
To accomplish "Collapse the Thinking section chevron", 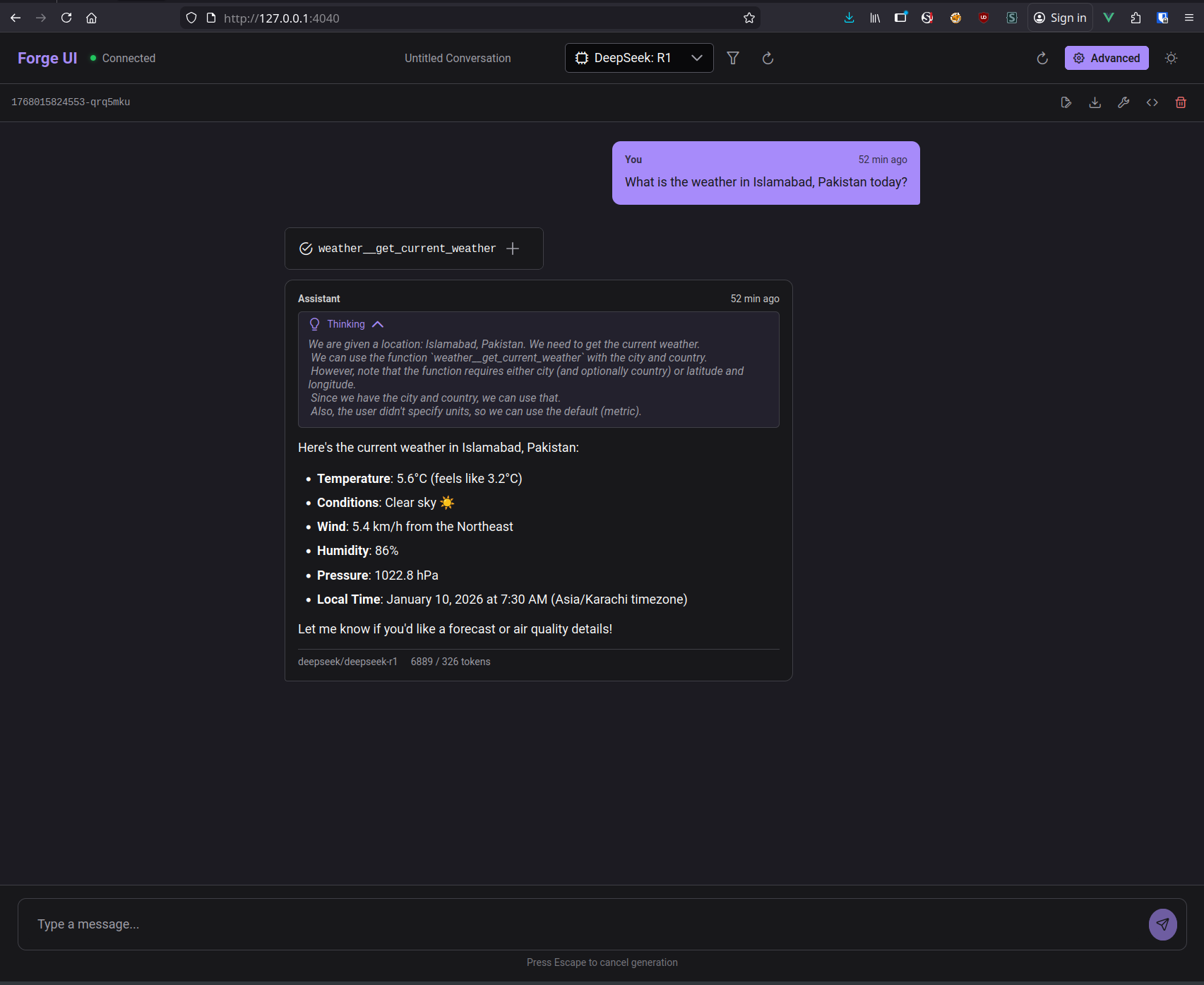I will tap(378, 323).
